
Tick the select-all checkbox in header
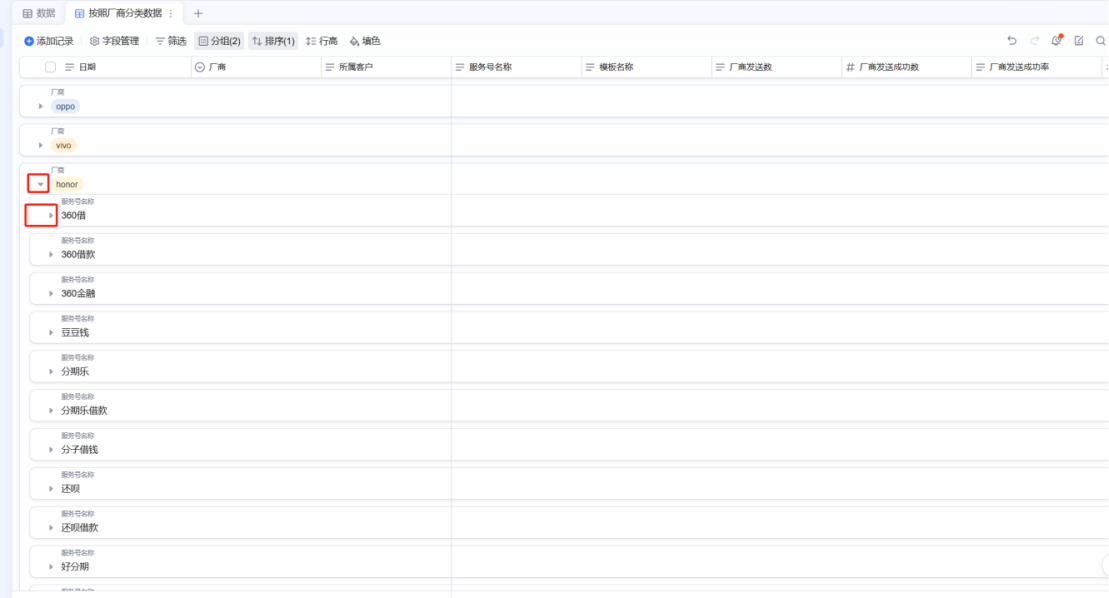click(50, 67)
